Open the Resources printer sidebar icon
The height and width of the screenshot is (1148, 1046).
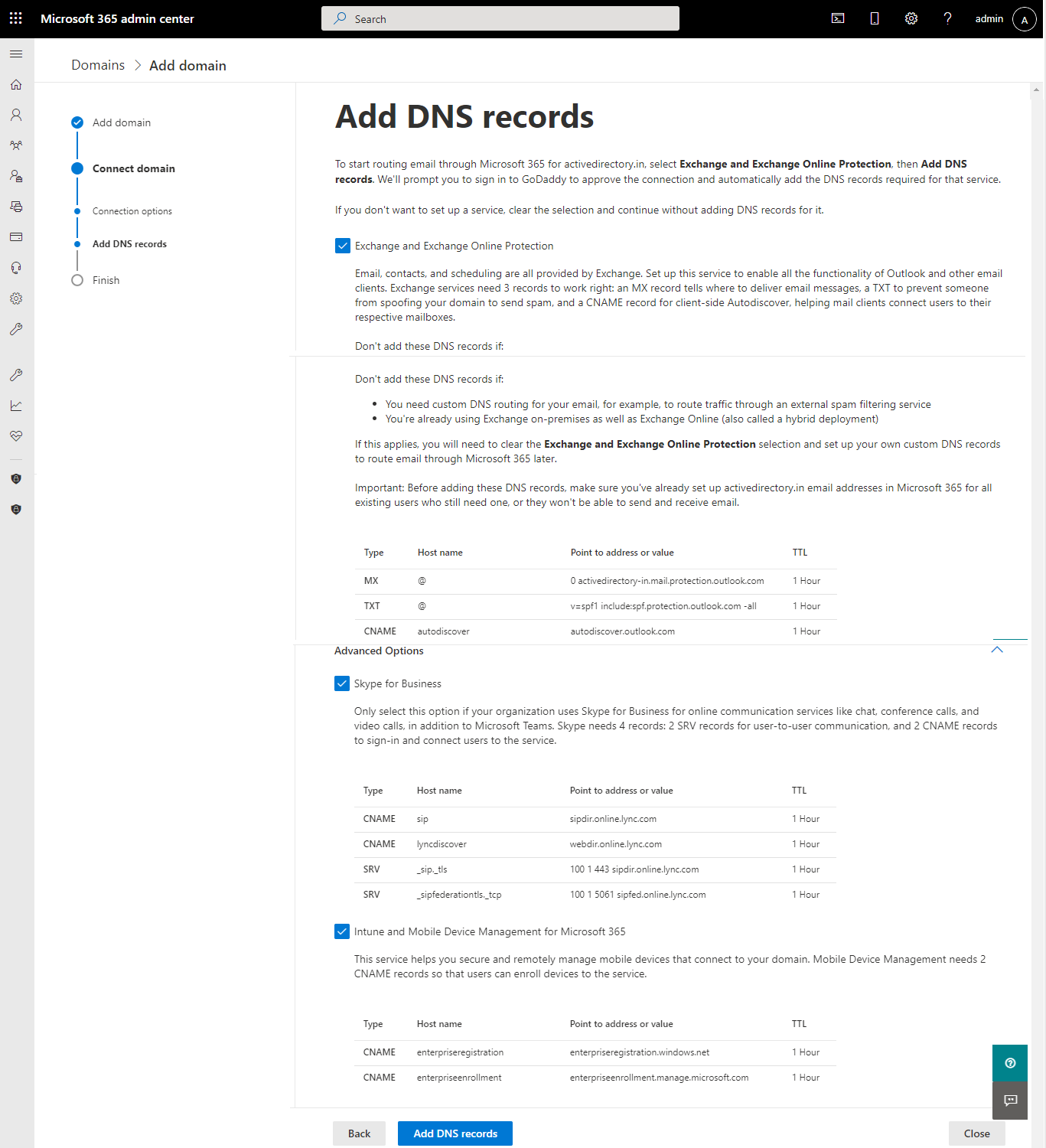point(16,207)
